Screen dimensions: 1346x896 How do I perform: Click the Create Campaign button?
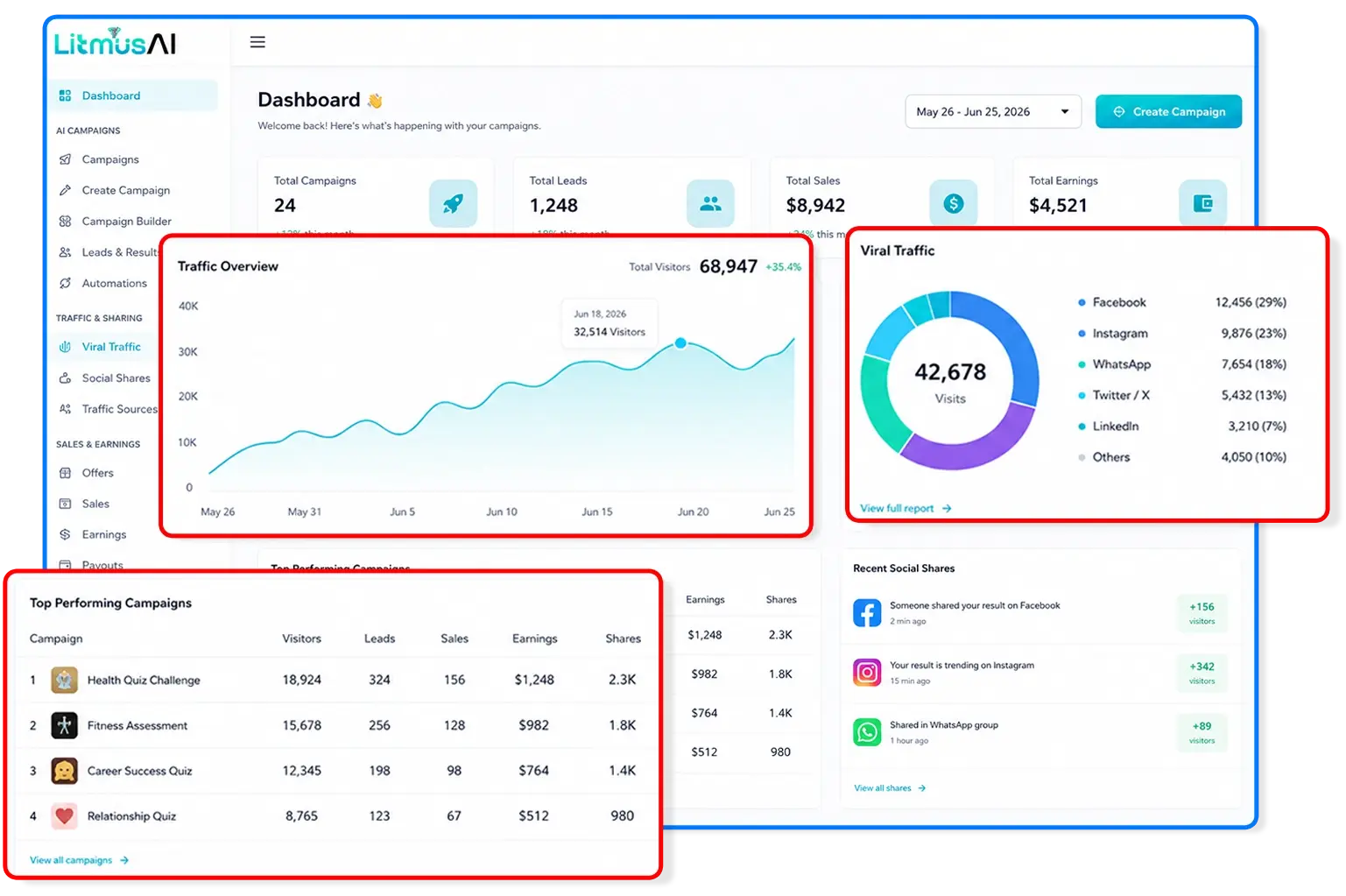(x=1168, y=112)
